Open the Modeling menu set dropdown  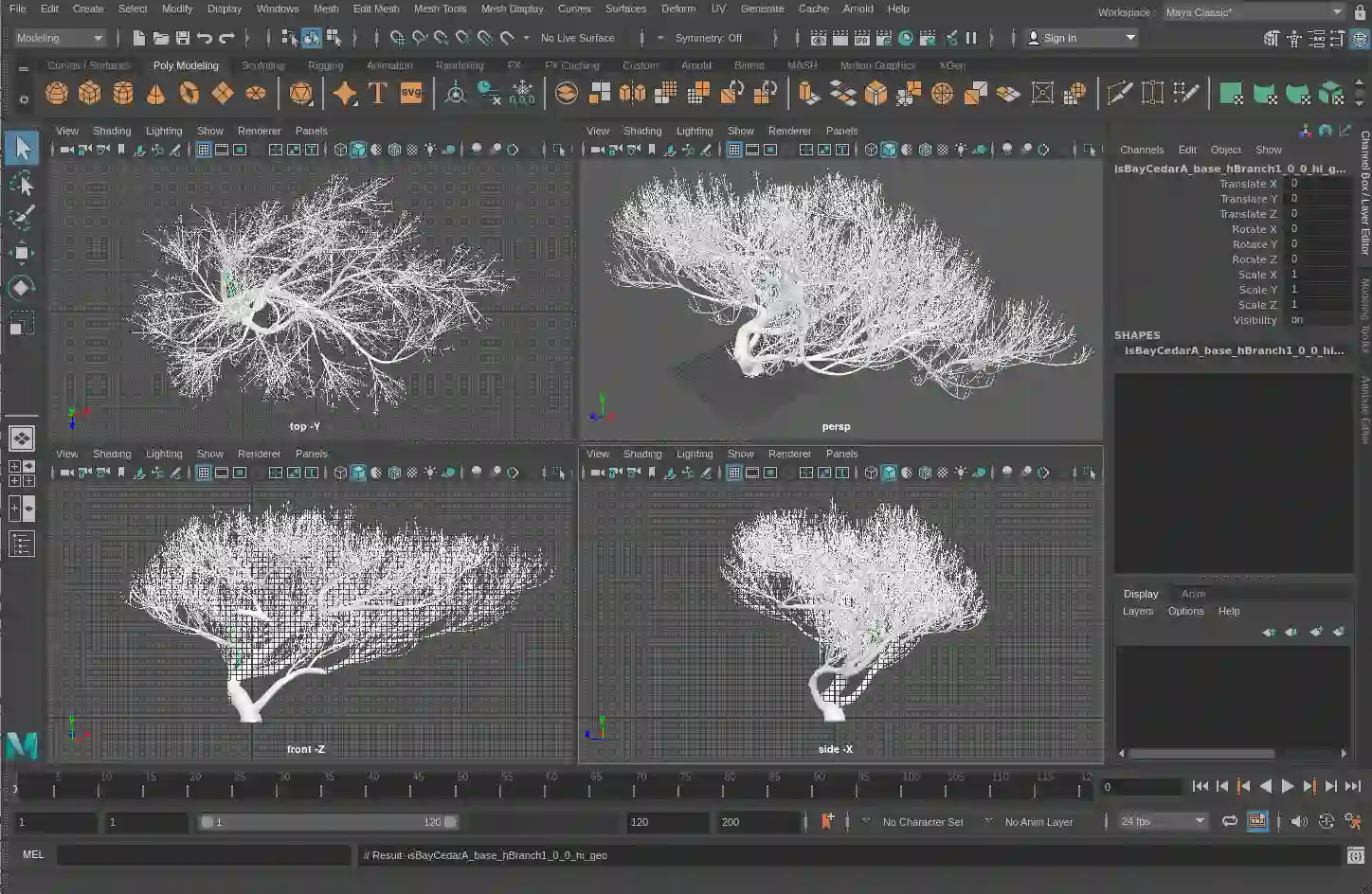60,38
